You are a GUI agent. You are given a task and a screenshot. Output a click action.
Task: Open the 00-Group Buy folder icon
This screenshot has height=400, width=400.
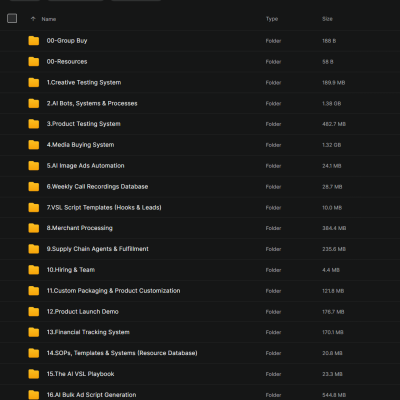(34, 41)
